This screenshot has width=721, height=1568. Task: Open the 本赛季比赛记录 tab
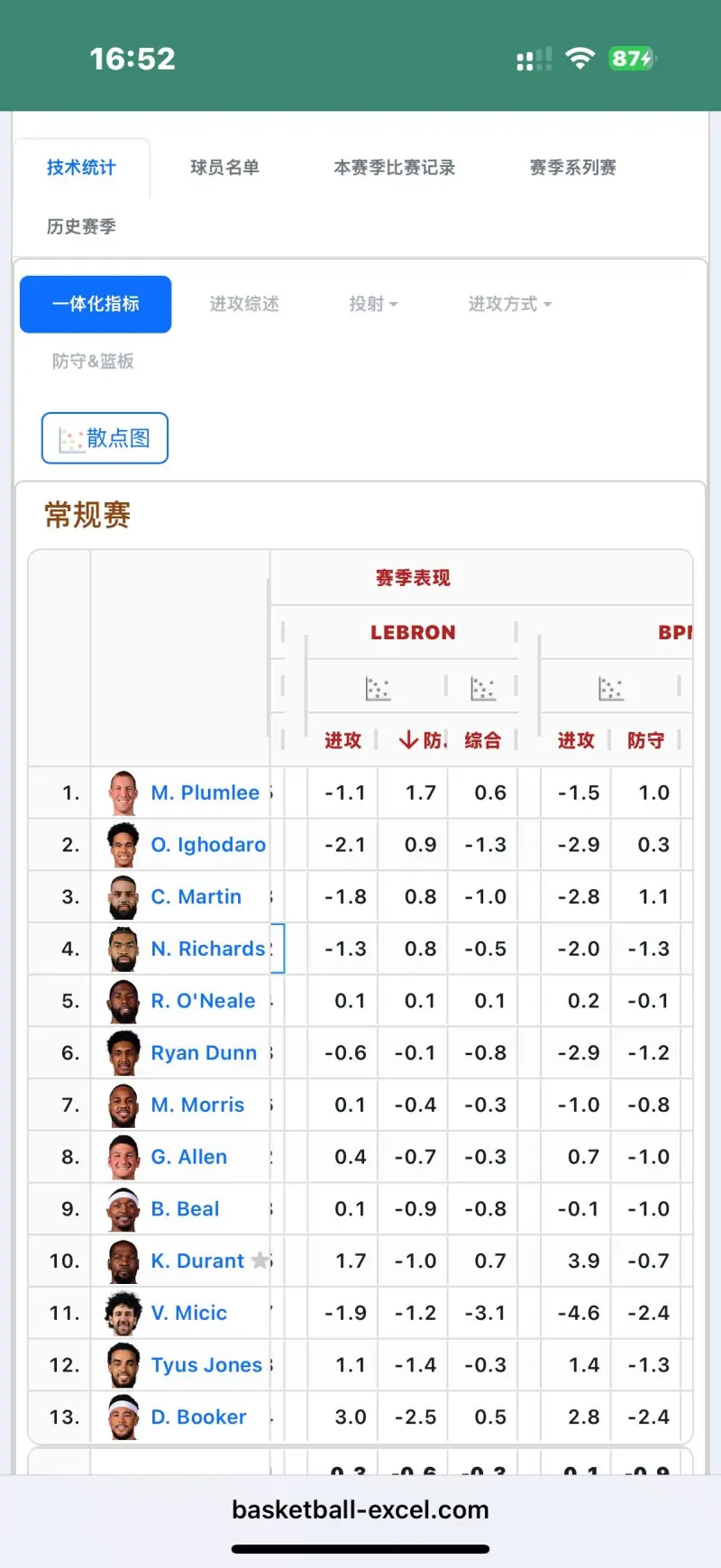click(395, 167)
